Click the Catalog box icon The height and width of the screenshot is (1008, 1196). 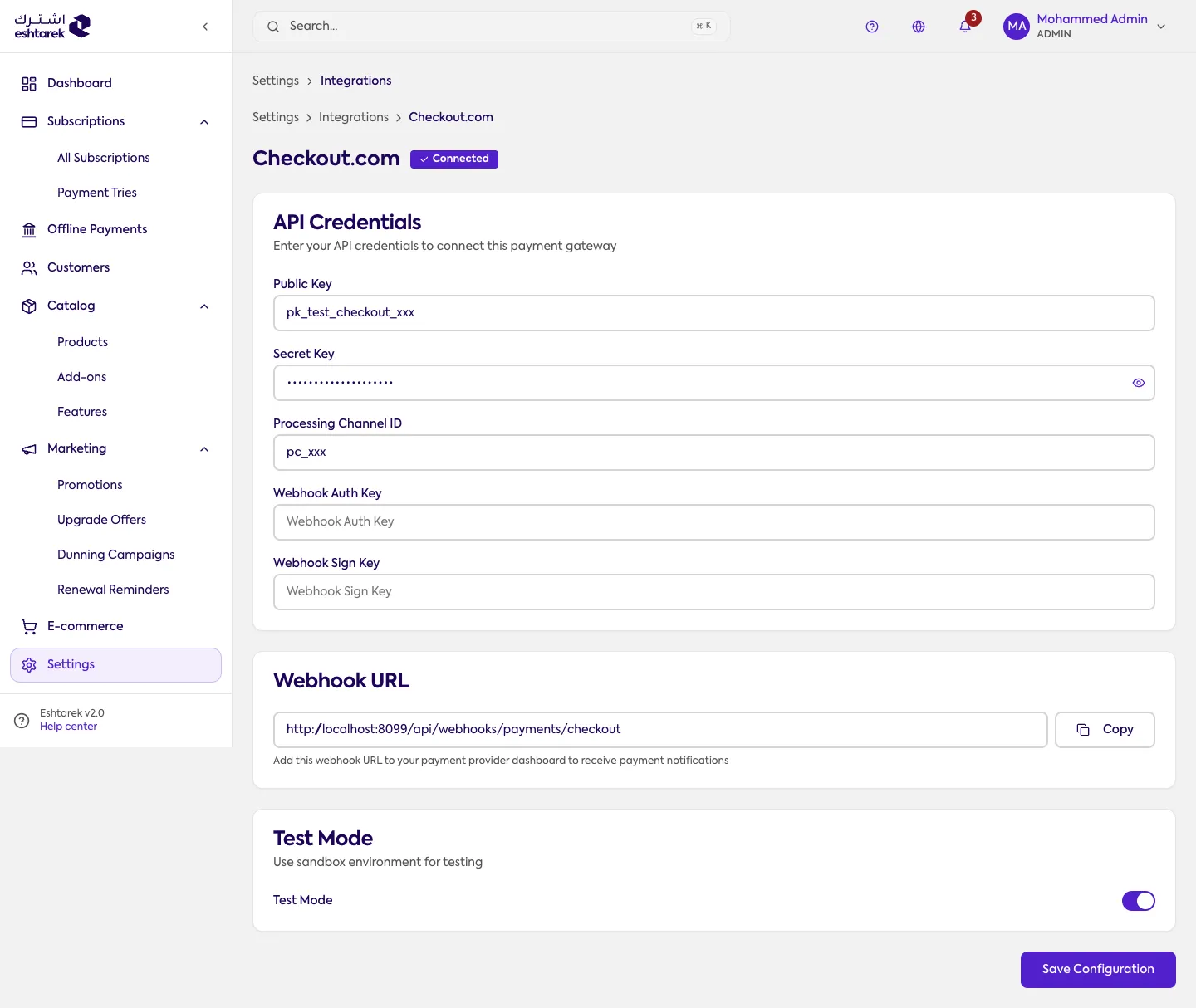(29, 306)
